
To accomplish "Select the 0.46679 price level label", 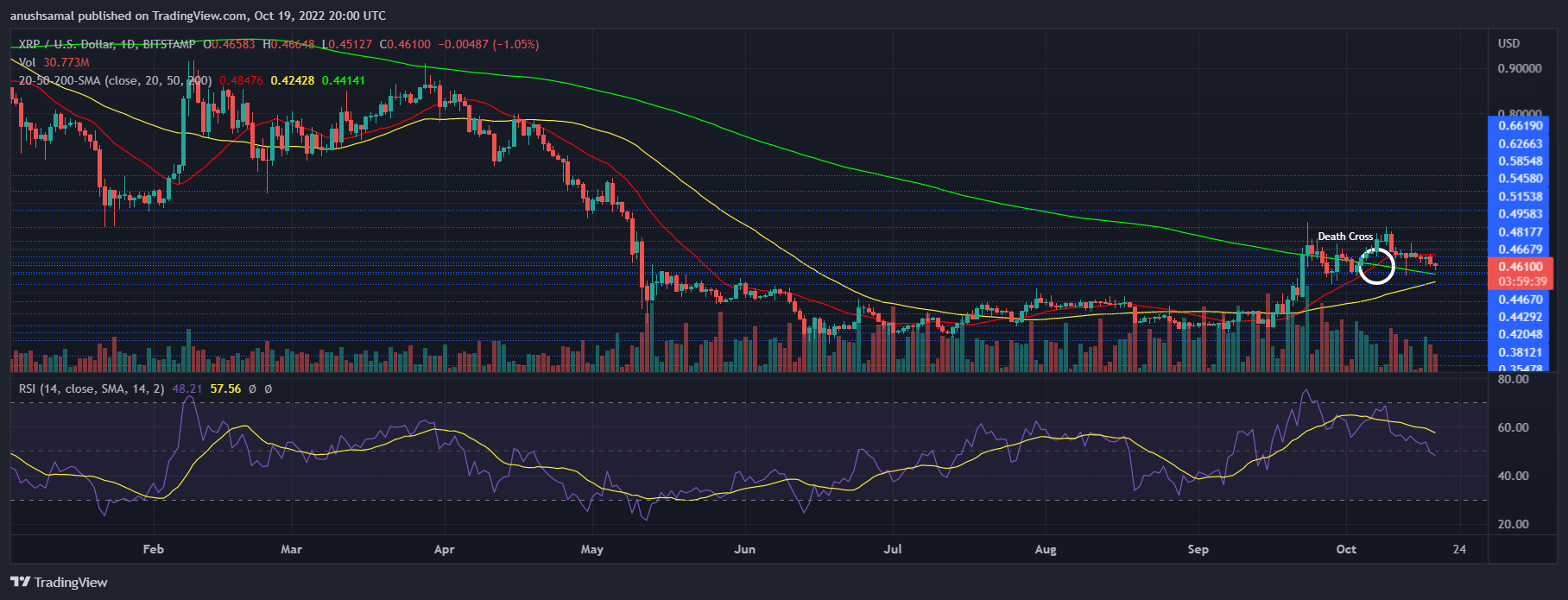I will [1521, 249].
